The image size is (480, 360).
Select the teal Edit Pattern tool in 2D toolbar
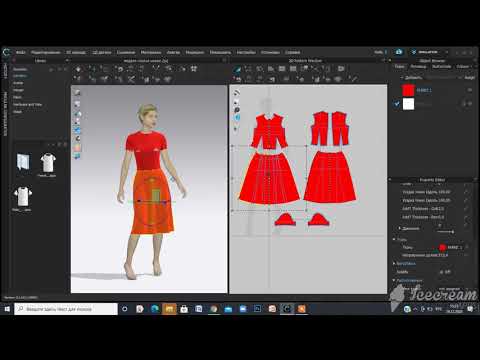[x=237, y=69]
